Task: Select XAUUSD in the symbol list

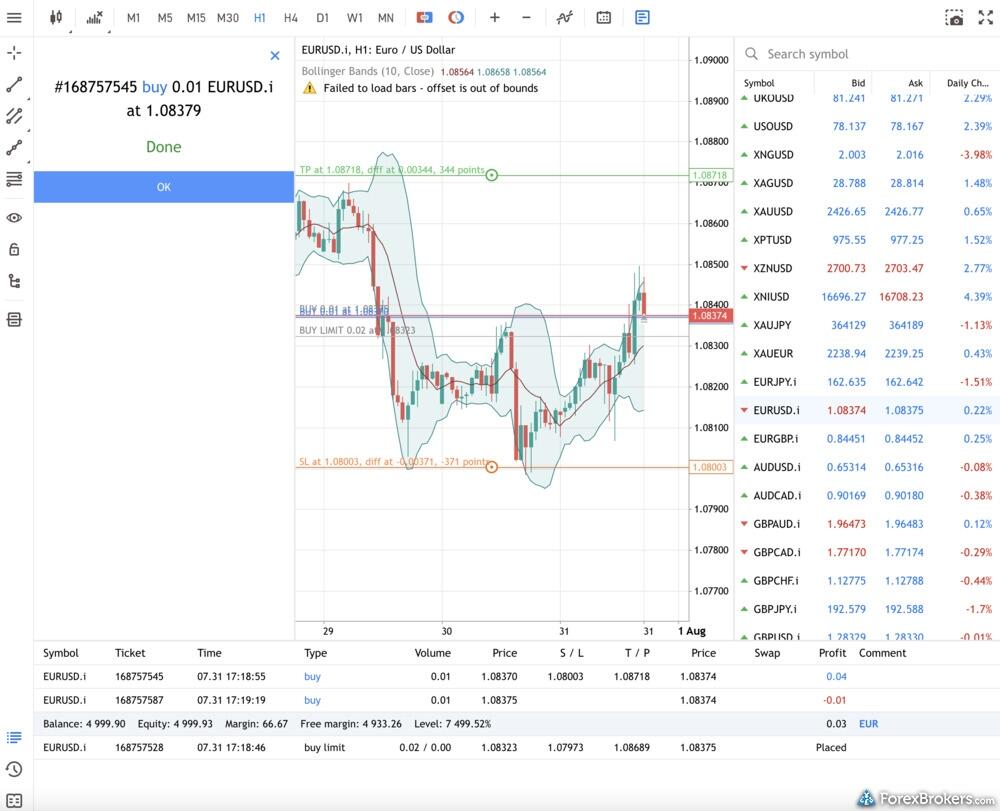Action: pos(773,212)
